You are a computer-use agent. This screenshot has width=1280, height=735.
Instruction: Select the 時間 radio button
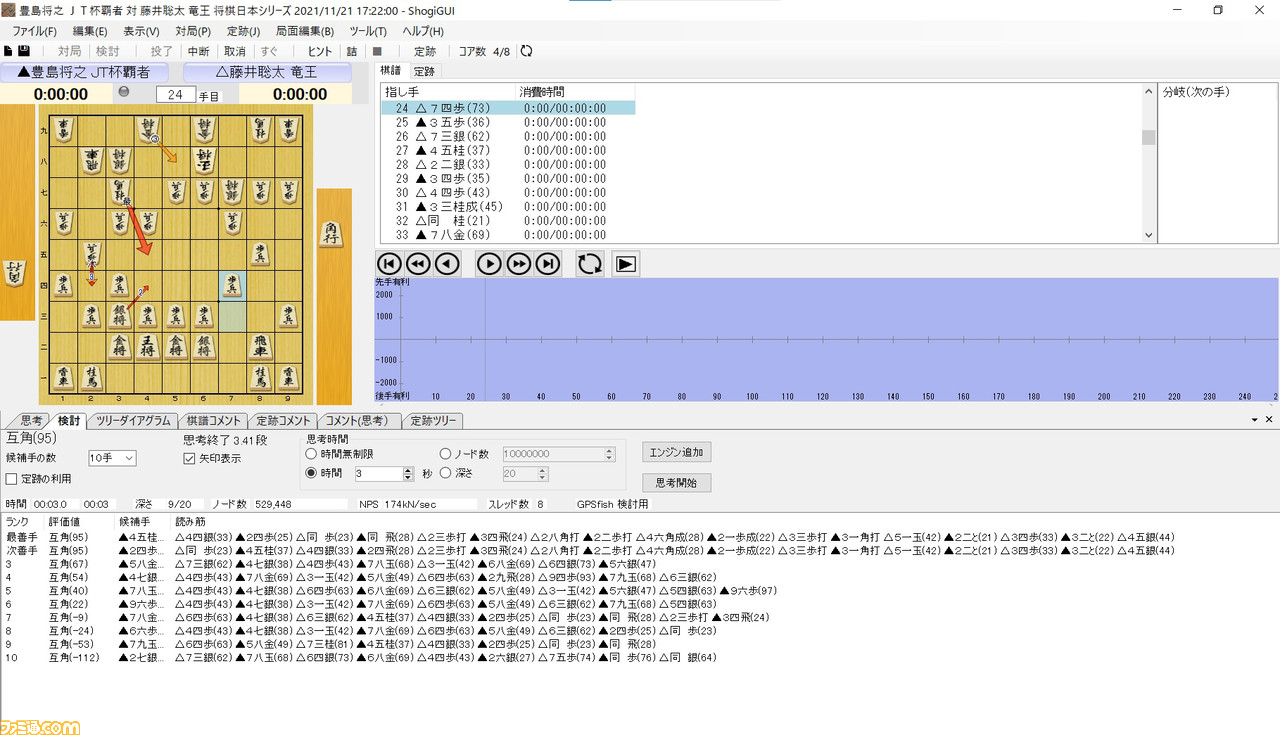[x=311, y=473]
